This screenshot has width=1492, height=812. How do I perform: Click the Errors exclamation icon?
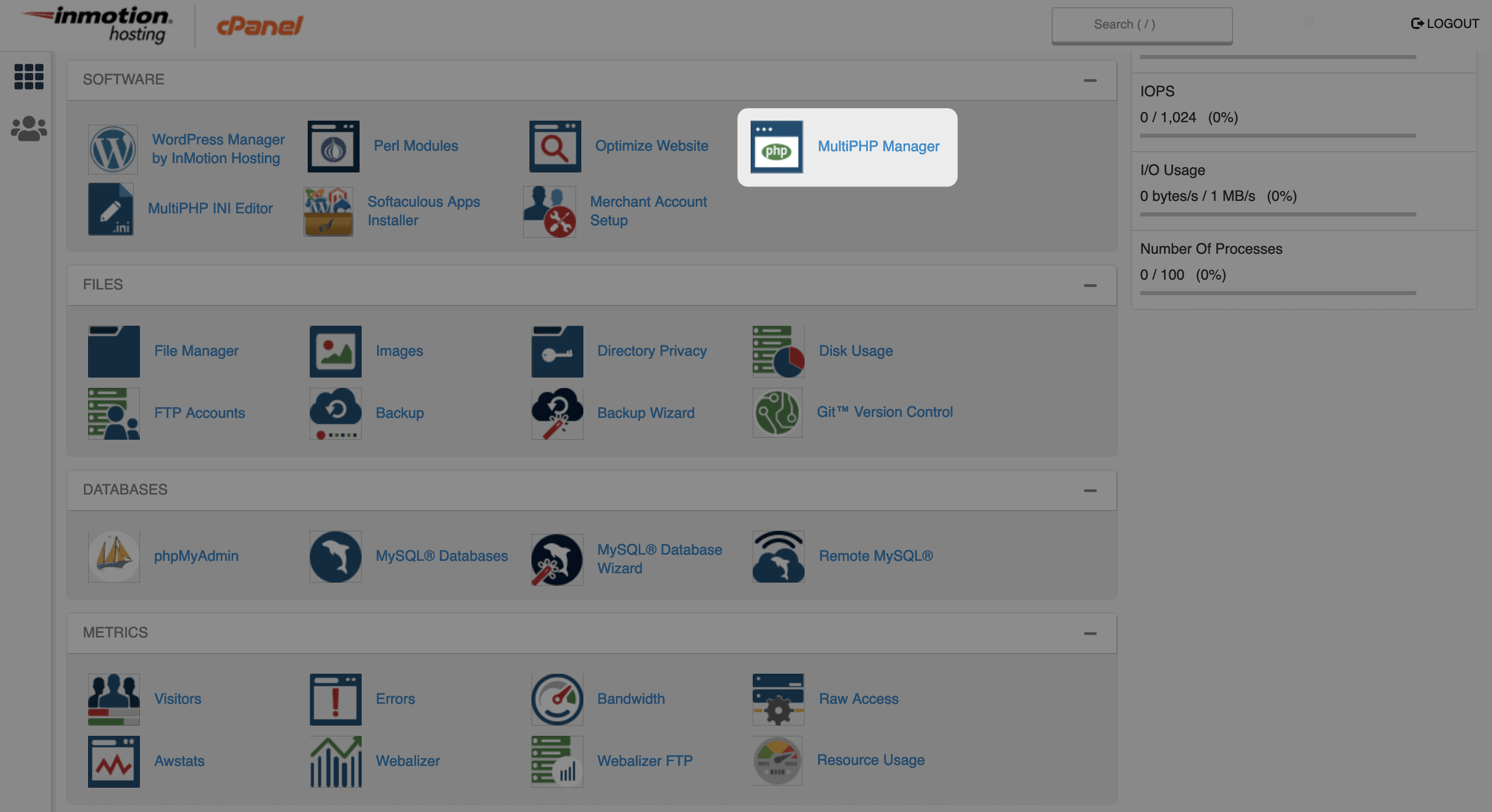[x=335, y=699]
